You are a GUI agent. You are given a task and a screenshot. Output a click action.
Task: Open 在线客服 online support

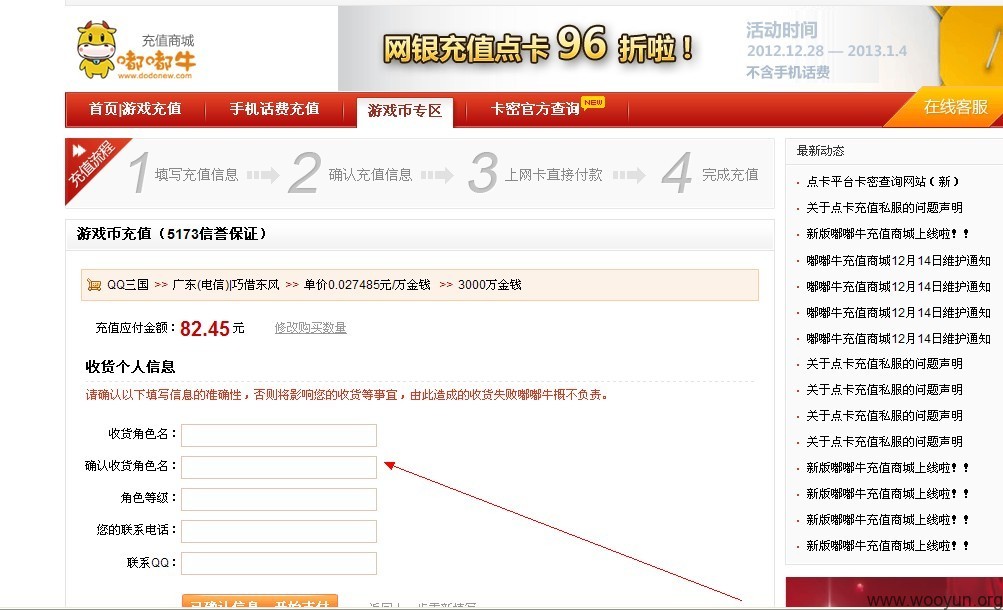(x=956, y=107)
